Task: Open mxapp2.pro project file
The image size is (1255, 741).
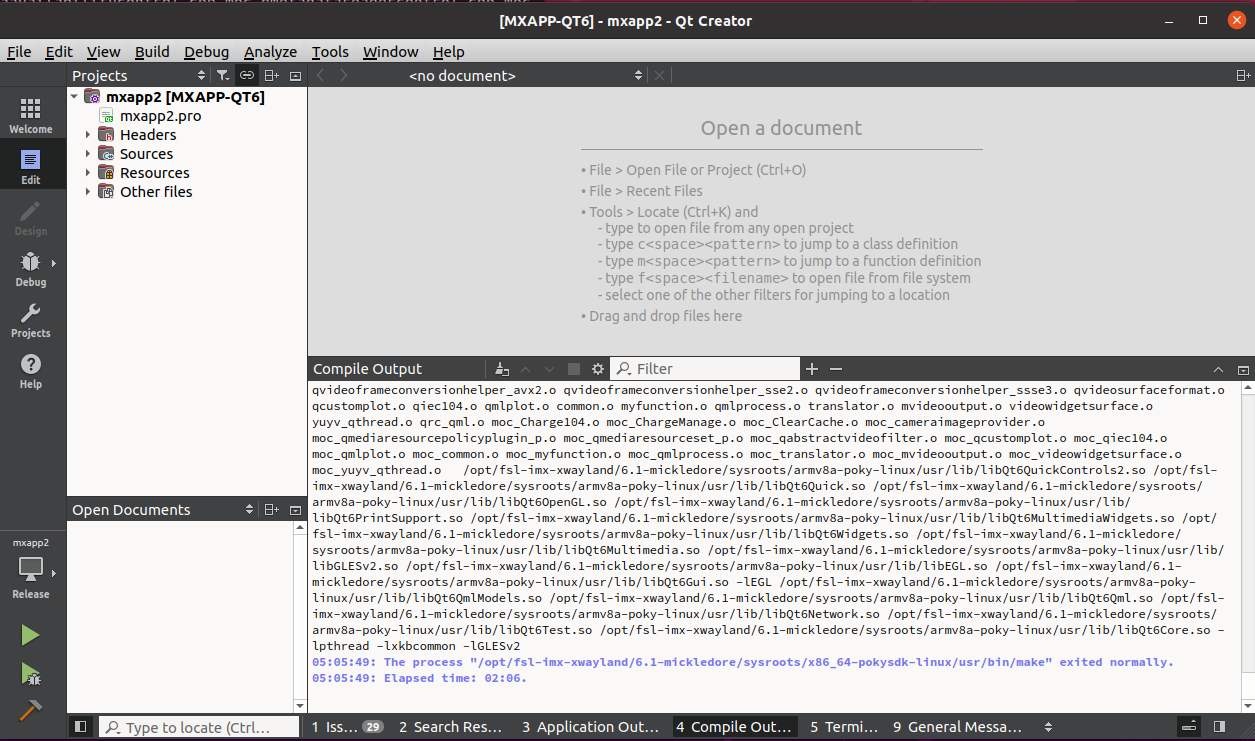Action: coord(160,116)
